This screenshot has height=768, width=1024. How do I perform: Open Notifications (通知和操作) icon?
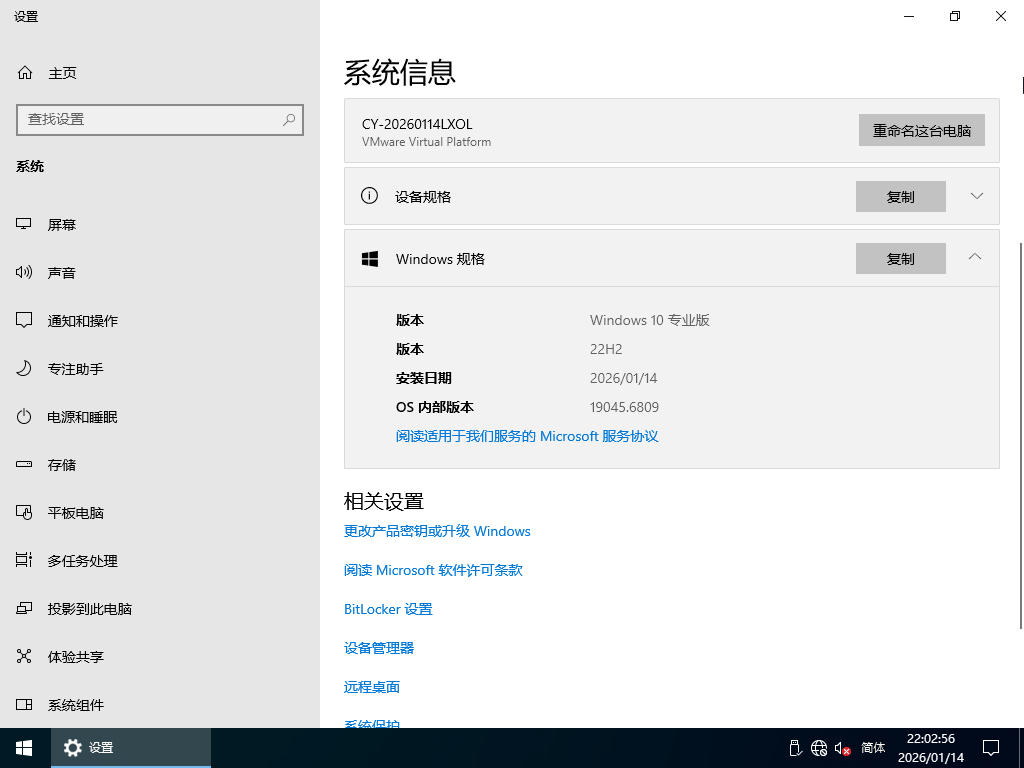[x=25, y=321]
